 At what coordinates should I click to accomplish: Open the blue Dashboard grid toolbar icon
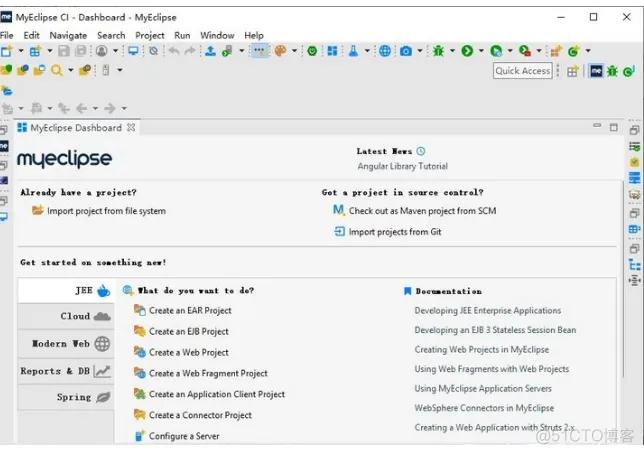click(332, 51)
